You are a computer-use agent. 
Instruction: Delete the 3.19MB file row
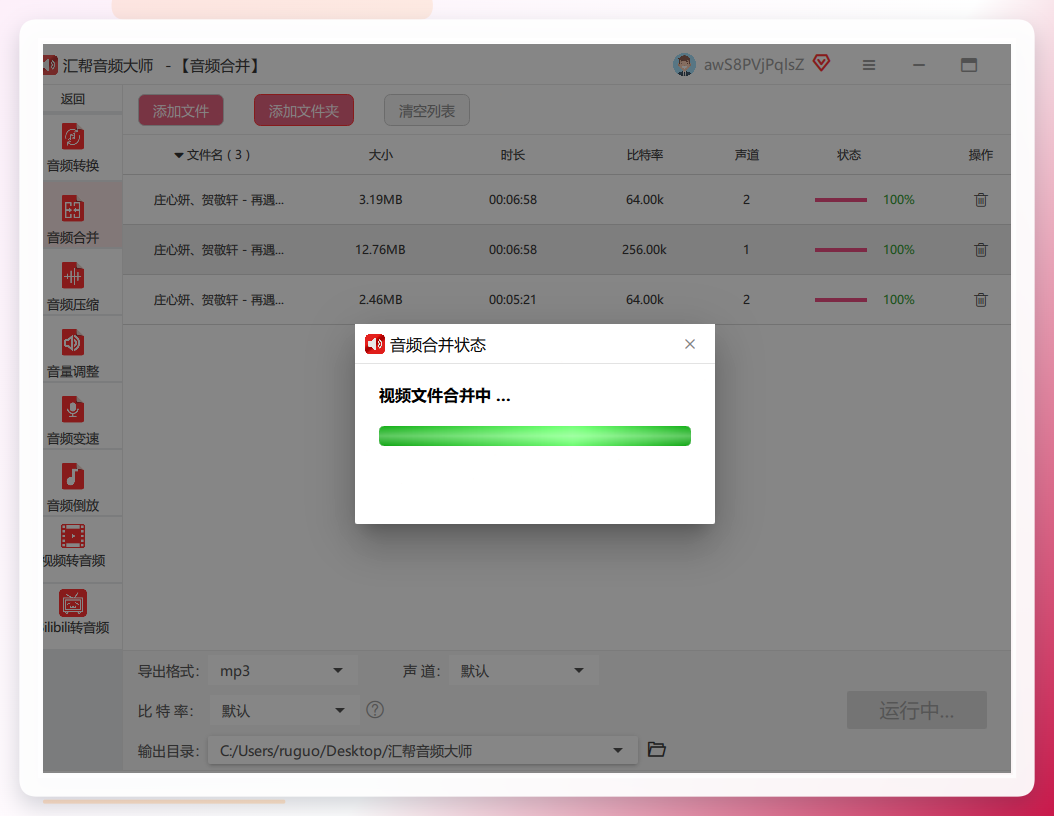click(x=981, y=200)
